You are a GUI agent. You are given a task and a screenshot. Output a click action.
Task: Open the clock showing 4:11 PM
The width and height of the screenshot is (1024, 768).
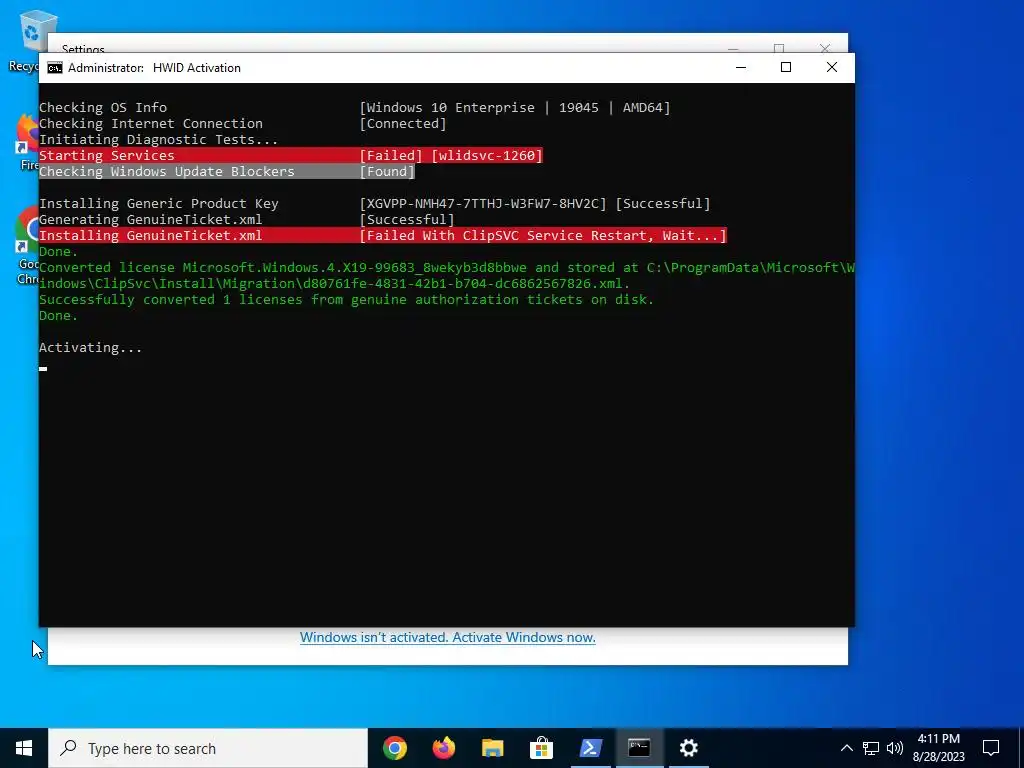938,748
